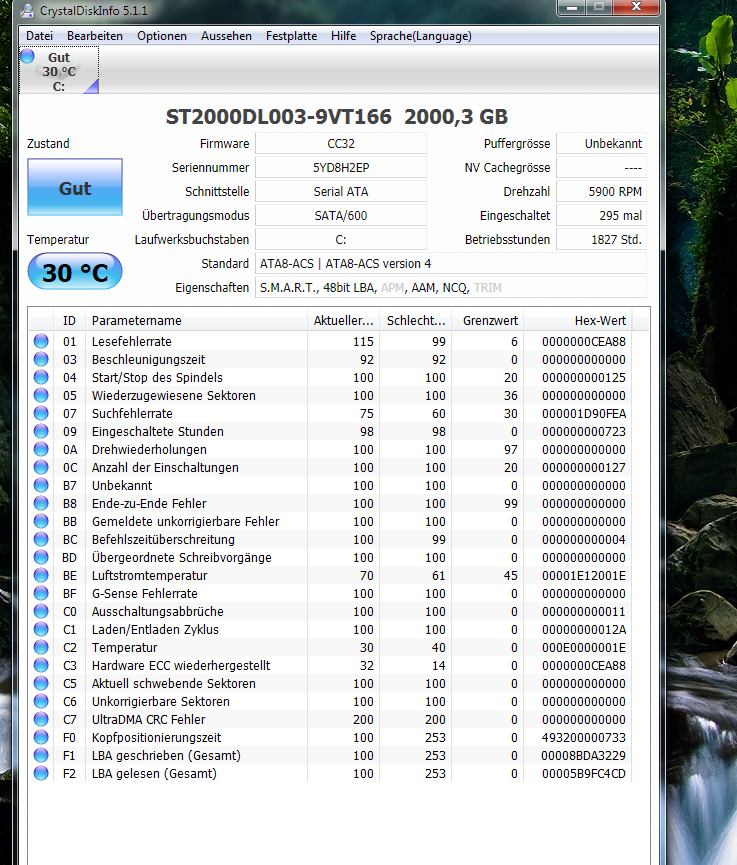This screenshot has width=737, height=865.
Task: Click status icon of LBA geschrieben (Gesamt) row
Action: [41, 755]
